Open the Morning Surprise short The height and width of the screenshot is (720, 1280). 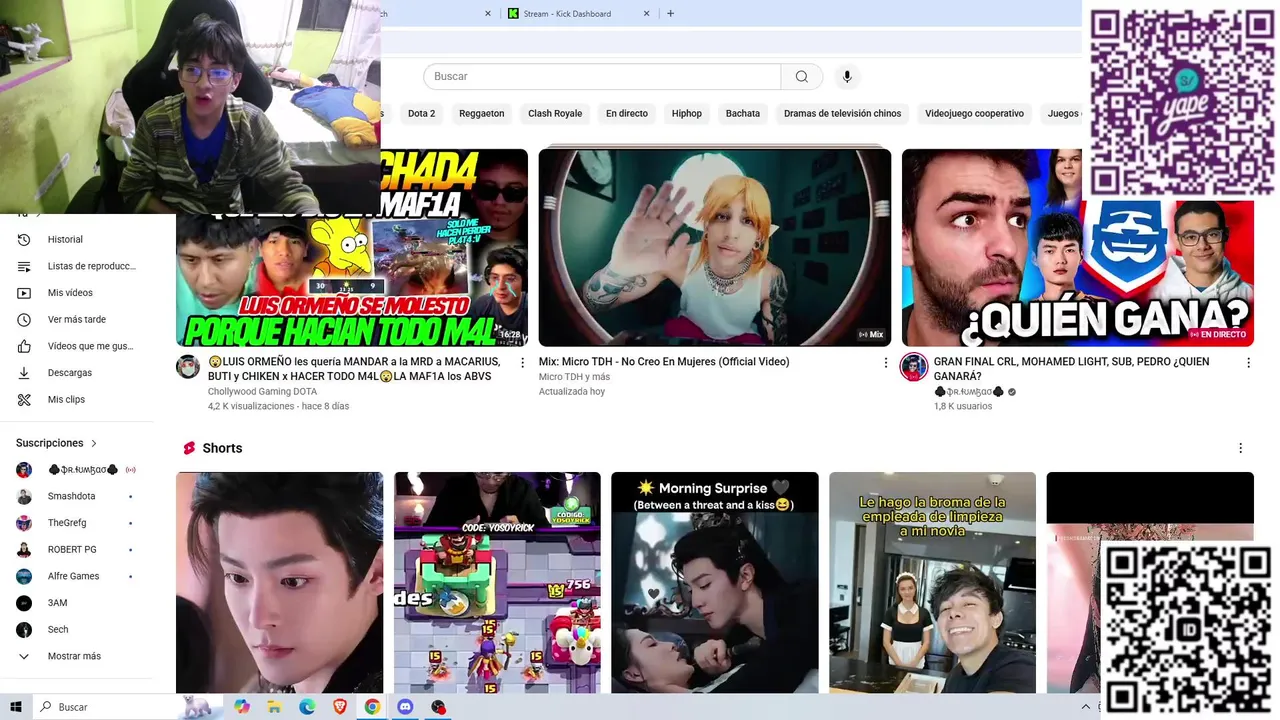click(x=715, y=583)
